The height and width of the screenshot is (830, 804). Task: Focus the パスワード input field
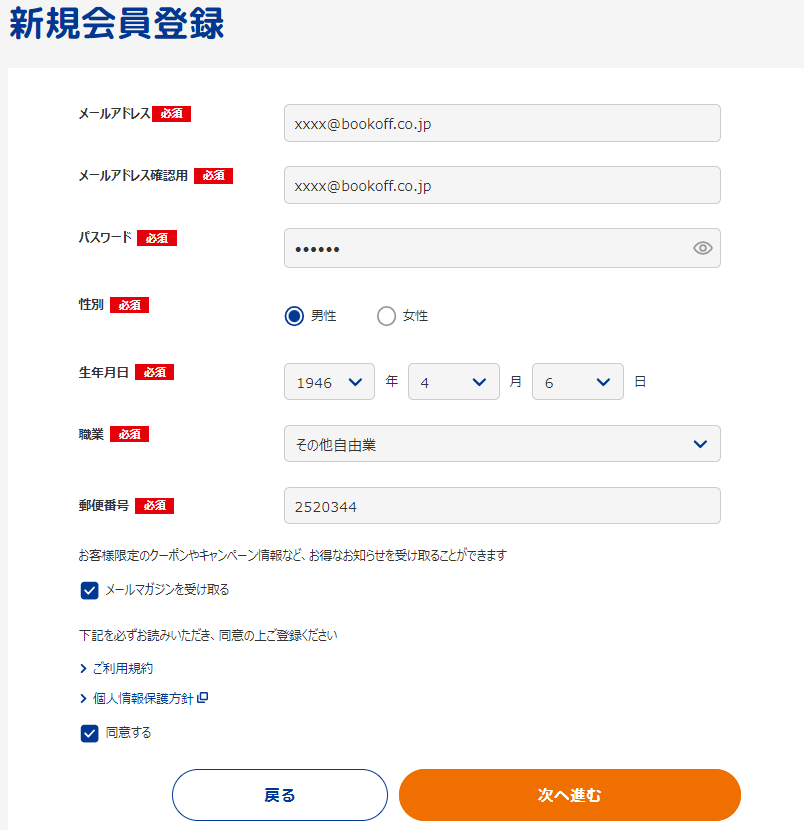(485, 248)
